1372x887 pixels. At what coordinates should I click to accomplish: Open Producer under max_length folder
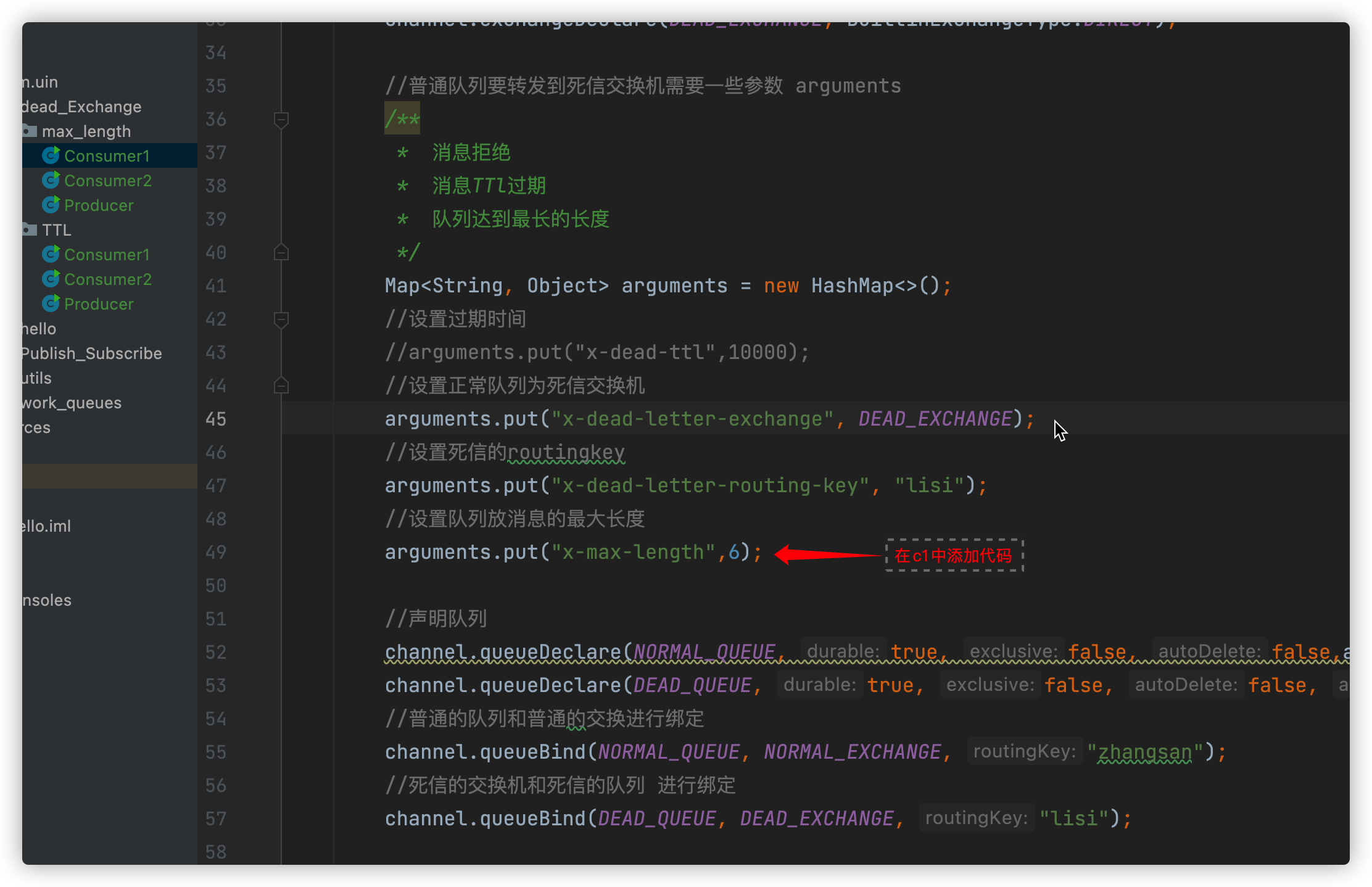pos(99,205)
